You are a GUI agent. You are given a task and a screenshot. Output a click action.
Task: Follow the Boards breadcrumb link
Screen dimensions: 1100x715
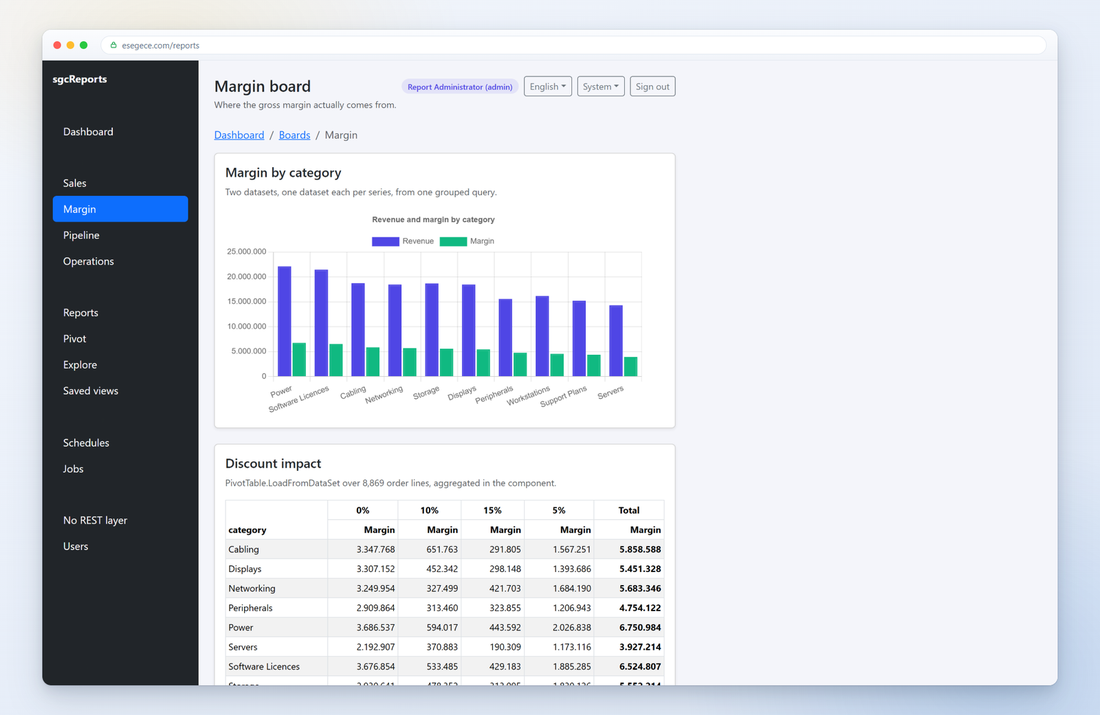(295, 135)
